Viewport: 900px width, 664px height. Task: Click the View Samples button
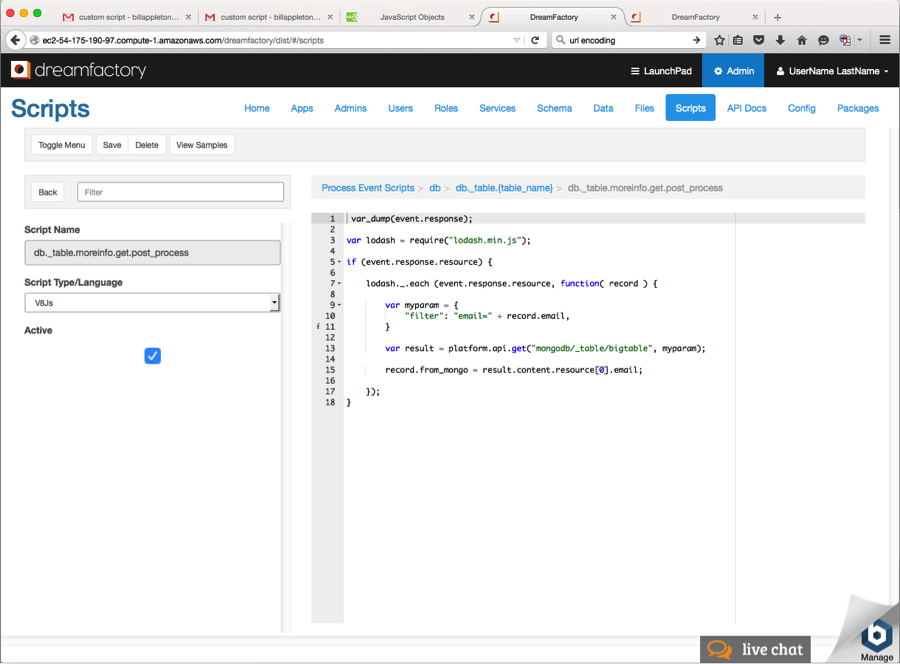coord(201,144)
